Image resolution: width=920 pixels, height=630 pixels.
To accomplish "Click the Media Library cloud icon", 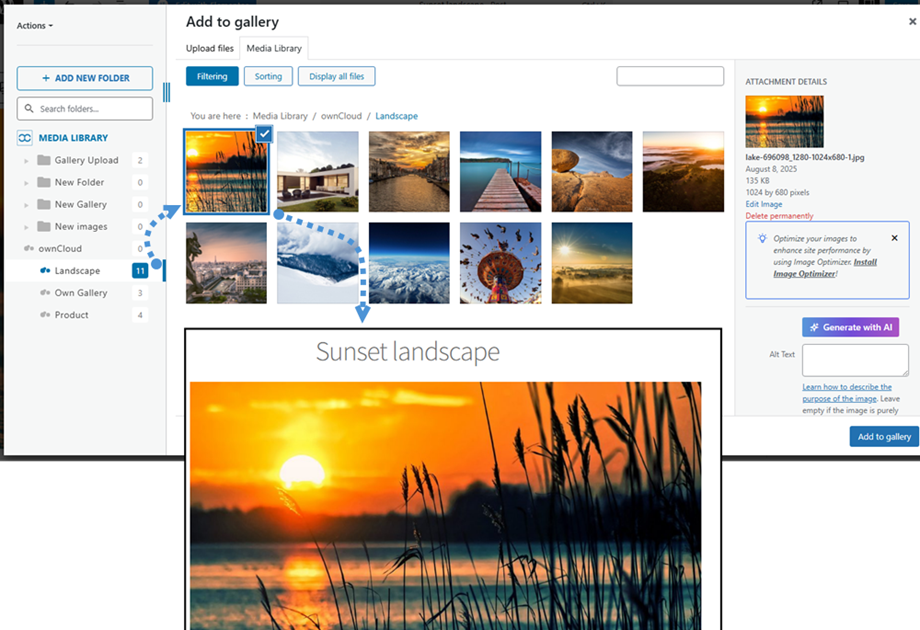I will (x=25, y=138).
